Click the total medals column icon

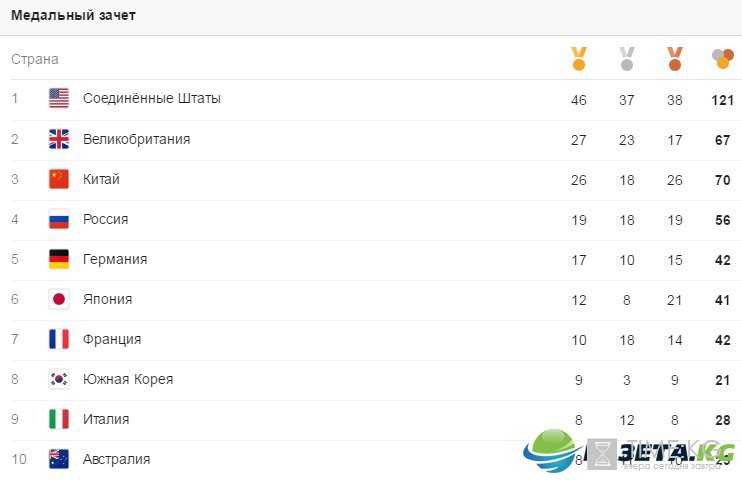pos(723,59)
